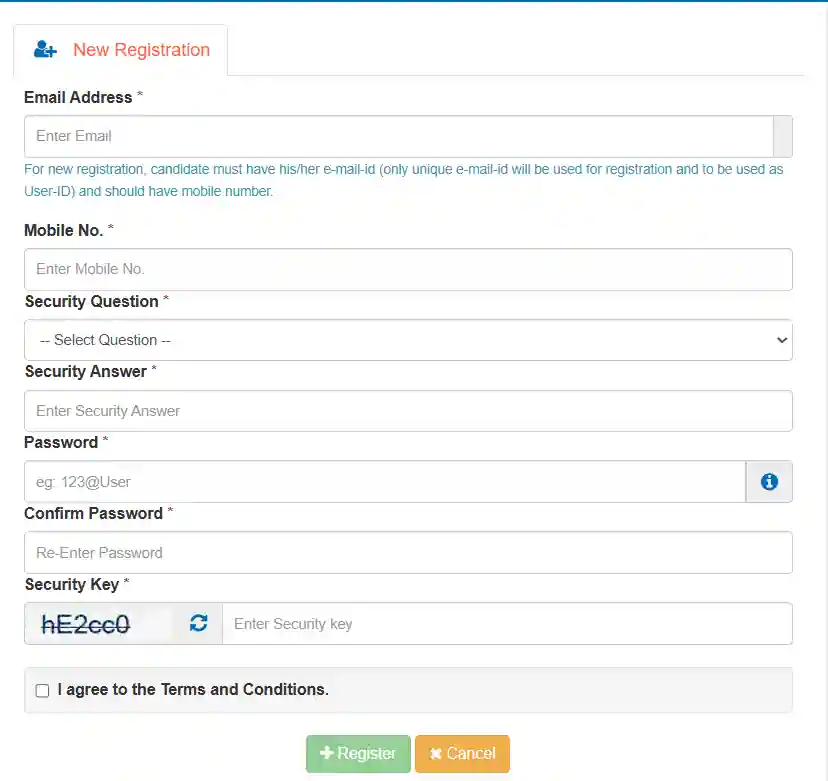This screenshot has width=828, height=781.
Task: Focus the Enter Email input field
Action: (399, 136)
